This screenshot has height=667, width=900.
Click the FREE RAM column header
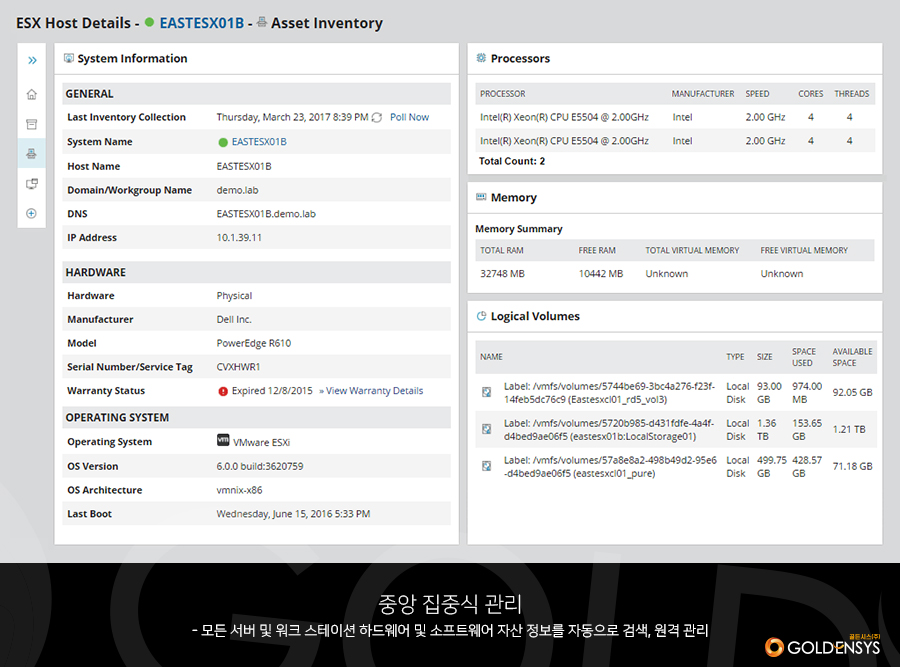pyautogui.click(x=597, y=250)
